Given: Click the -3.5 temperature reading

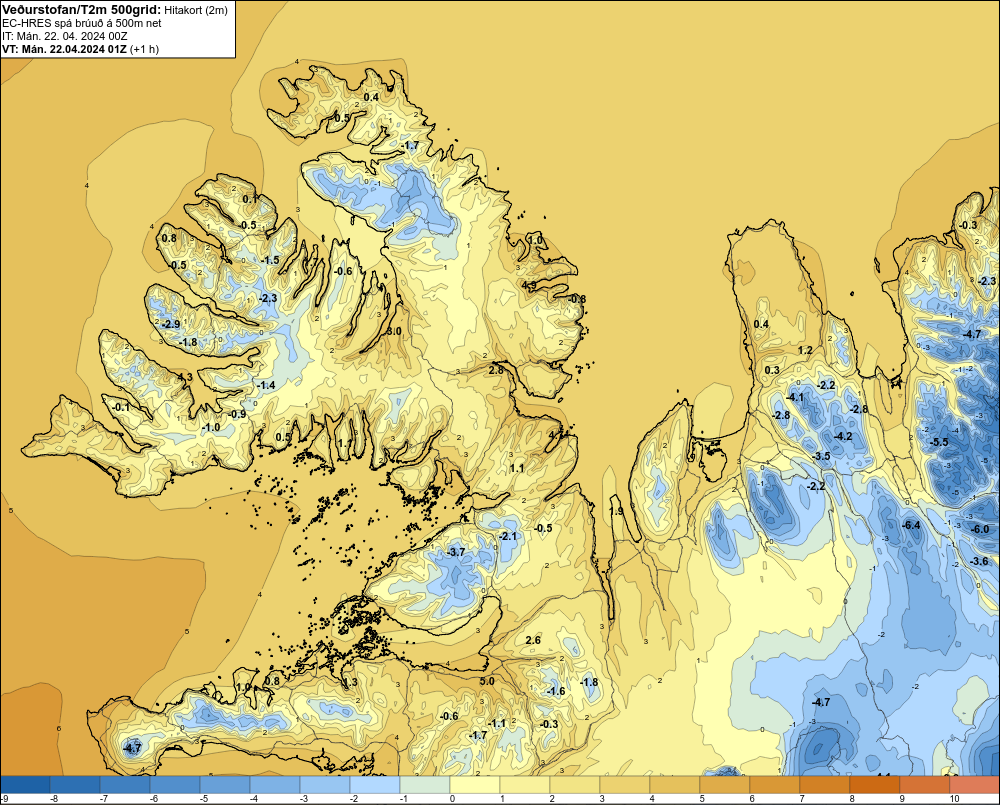Looking at the screenshot, I should [x=821, y=456].
